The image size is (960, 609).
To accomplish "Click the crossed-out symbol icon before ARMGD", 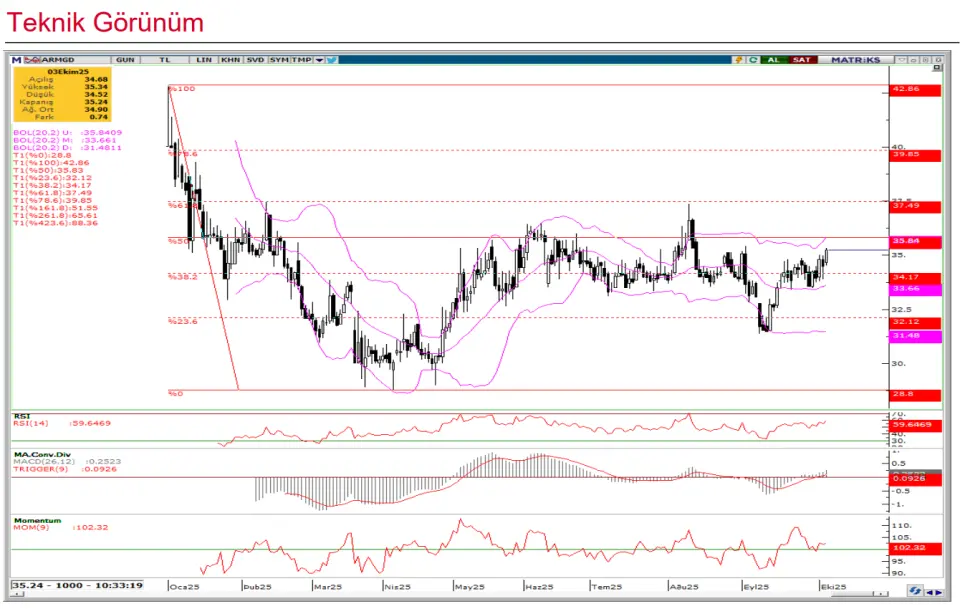I will point(27,60).
